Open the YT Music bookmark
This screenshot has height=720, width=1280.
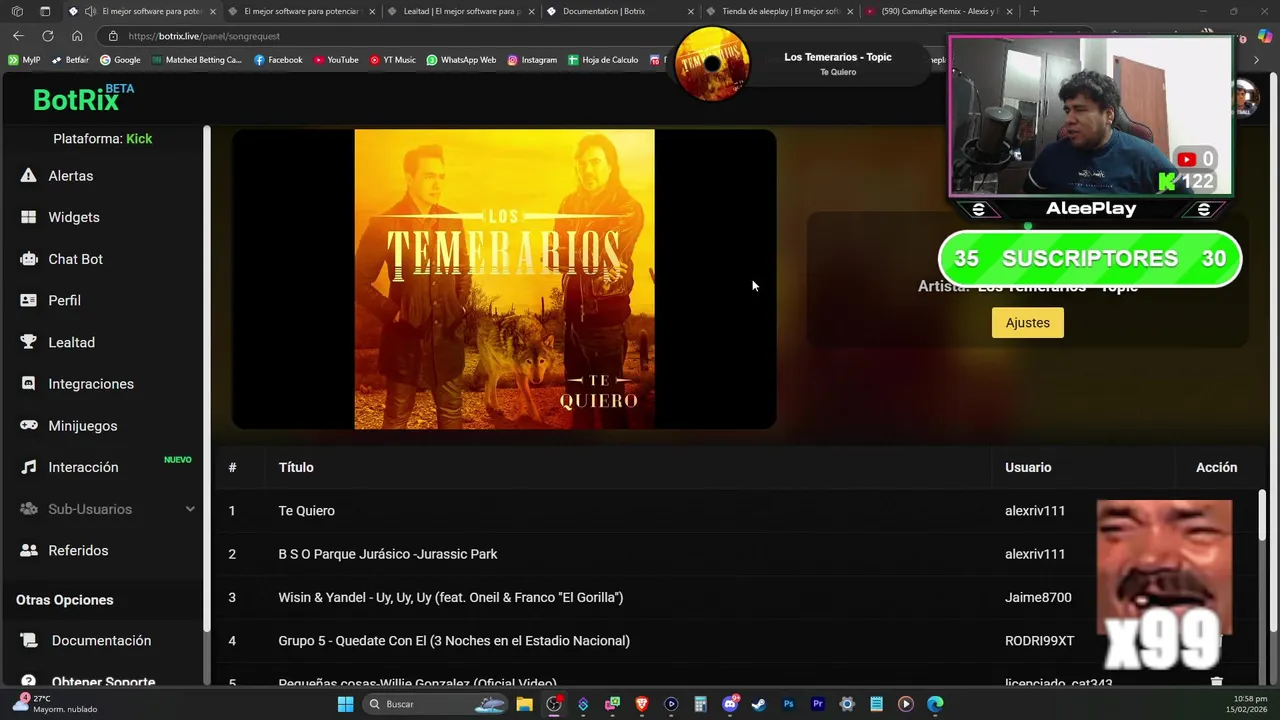tap(392, 60)
